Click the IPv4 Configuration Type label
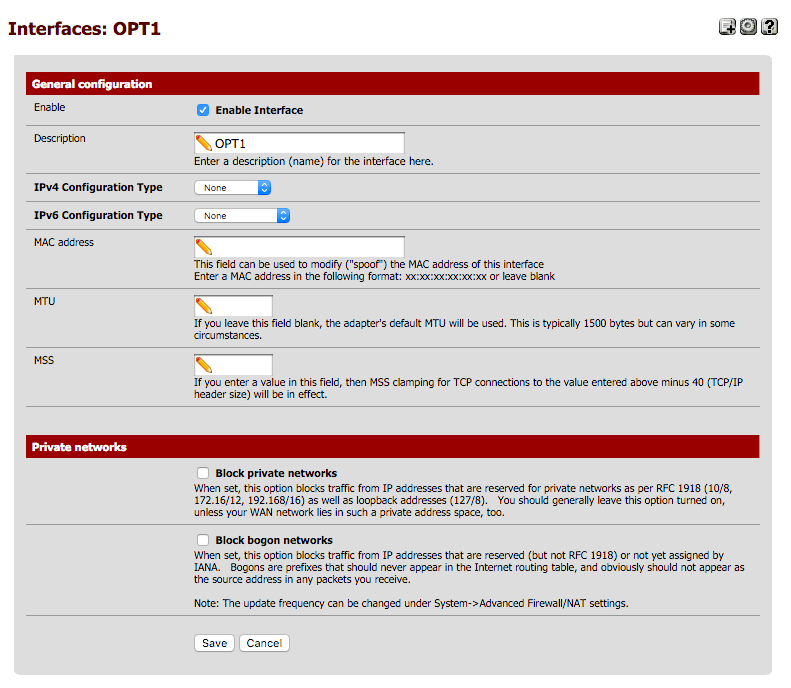The image size is (791, 688). [98, 188]
